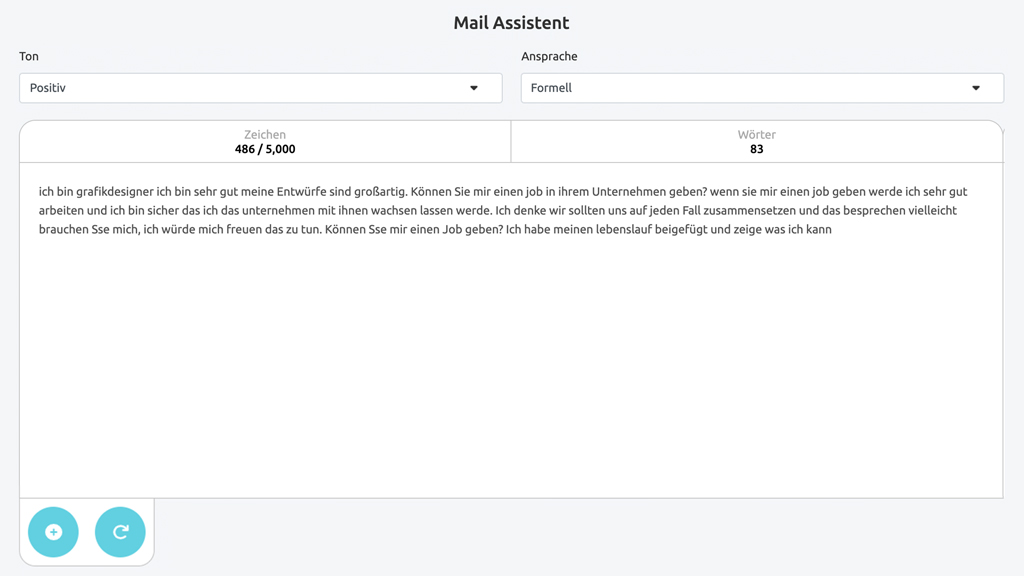
Task: Click the Ansprache field label
Action: (549, 56)
